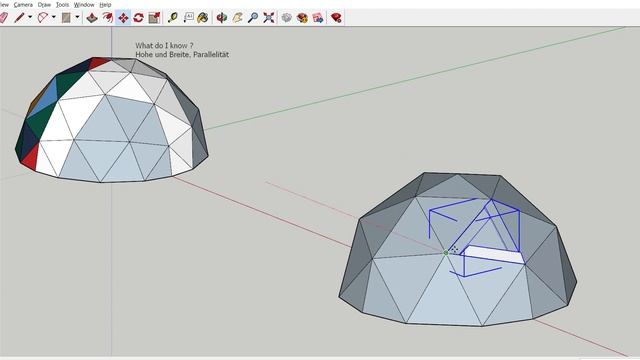Click the 'Hohe und Breite, Parallelität' text
Image resolution: width=640 pixels, height=360 pixels.
(182, 54)
